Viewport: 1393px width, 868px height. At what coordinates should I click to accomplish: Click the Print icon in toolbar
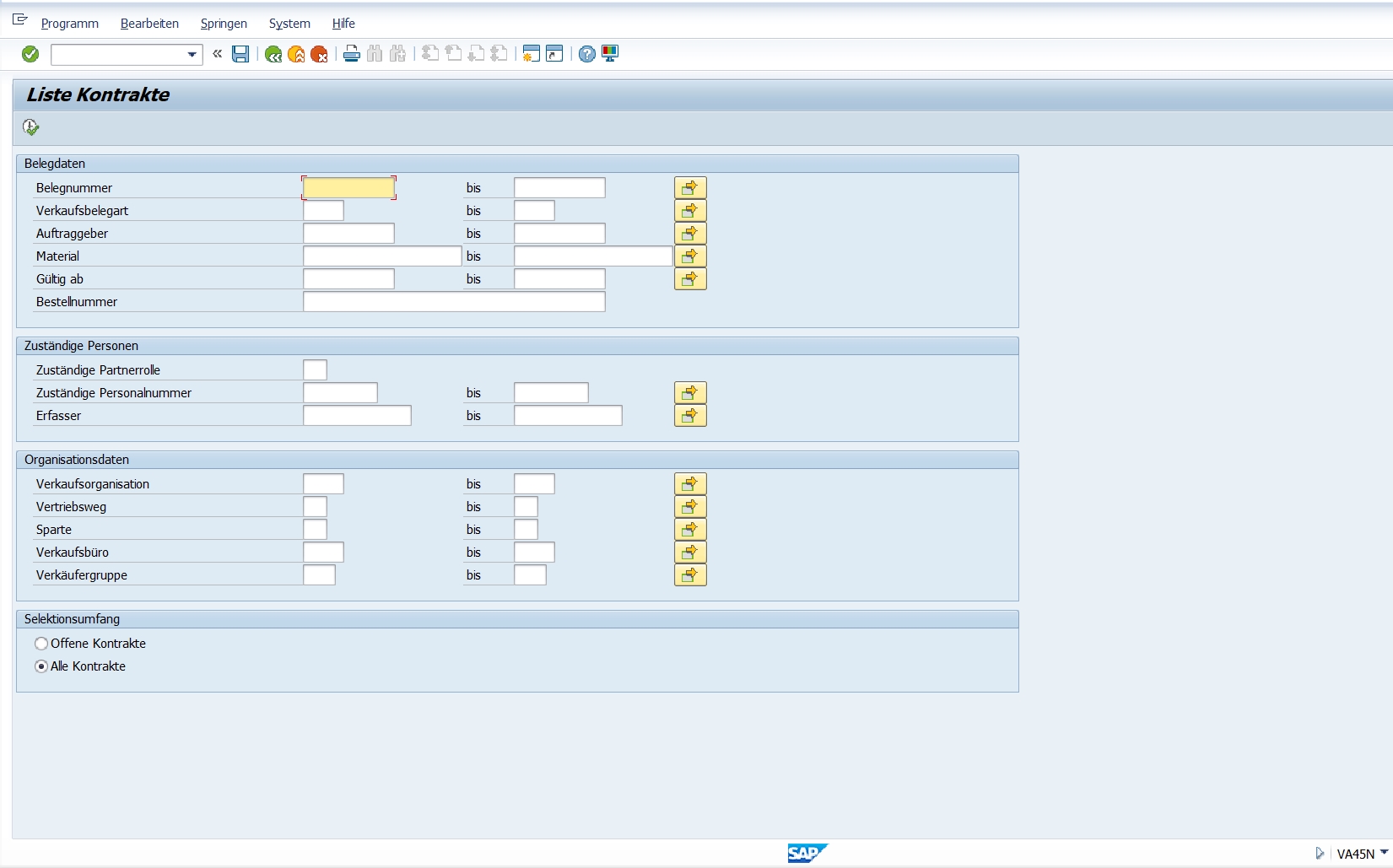(352, 54)
